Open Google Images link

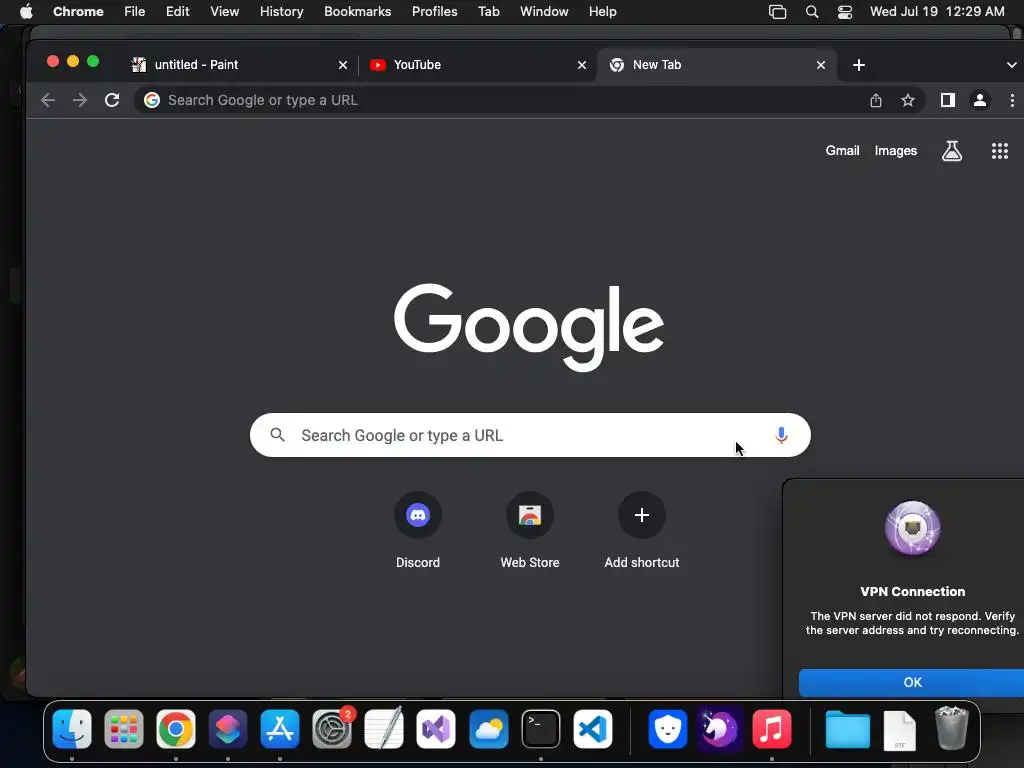(x=895, y=151)
